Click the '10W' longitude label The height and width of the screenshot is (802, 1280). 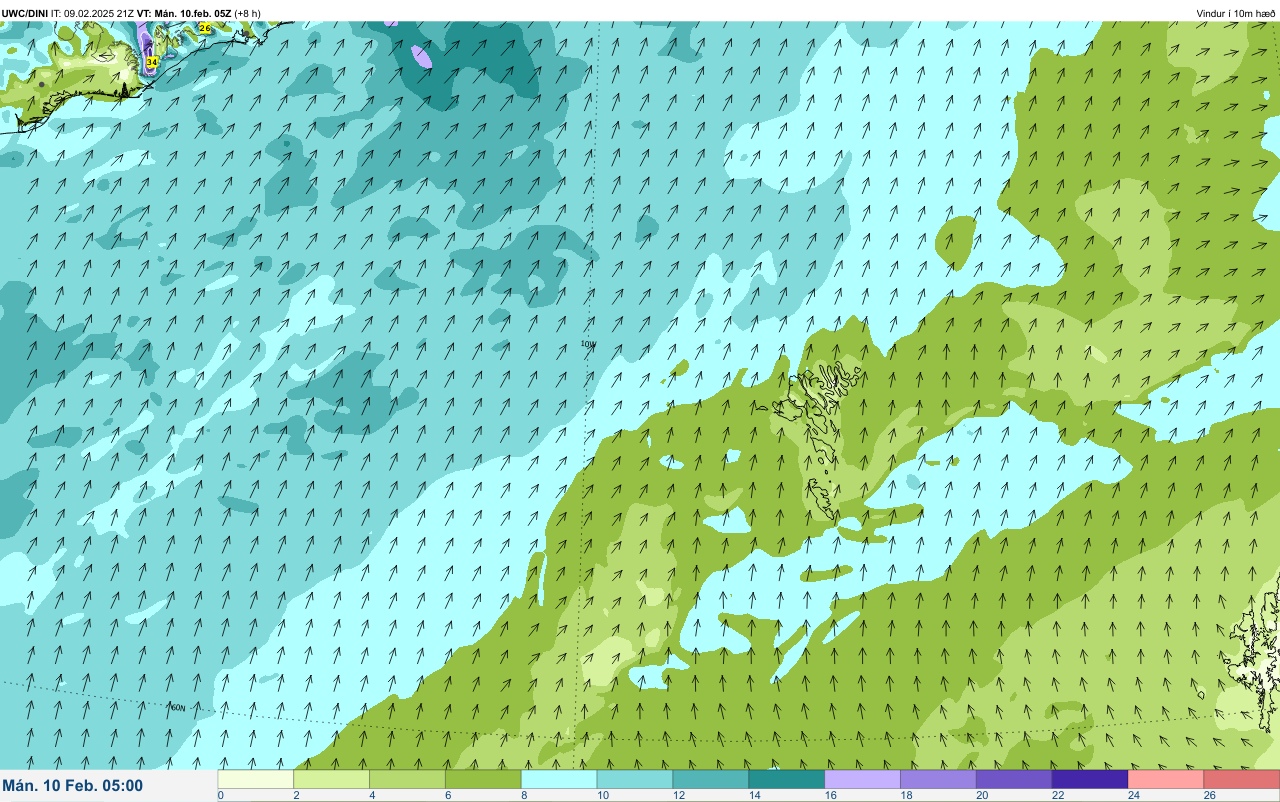588,344
